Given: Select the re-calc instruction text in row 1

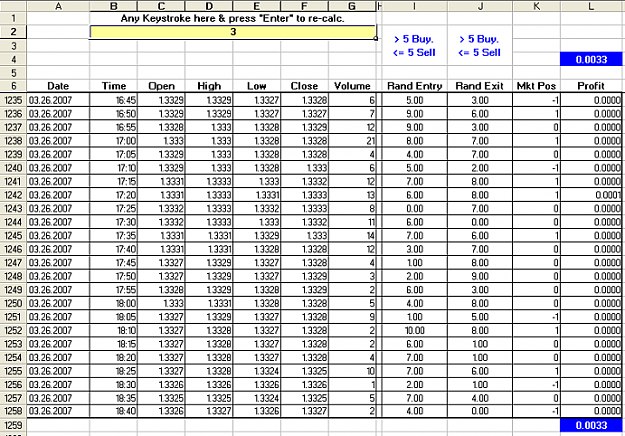Looking at the screenshot, I should 232,18.
